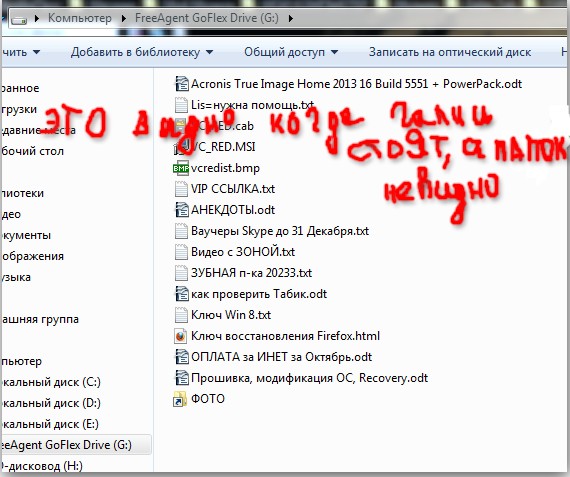Viewport: 570px width, 477px height.
Task: Click the АНЕКДОТЫ.odt document icon
Action: [181, 210]
